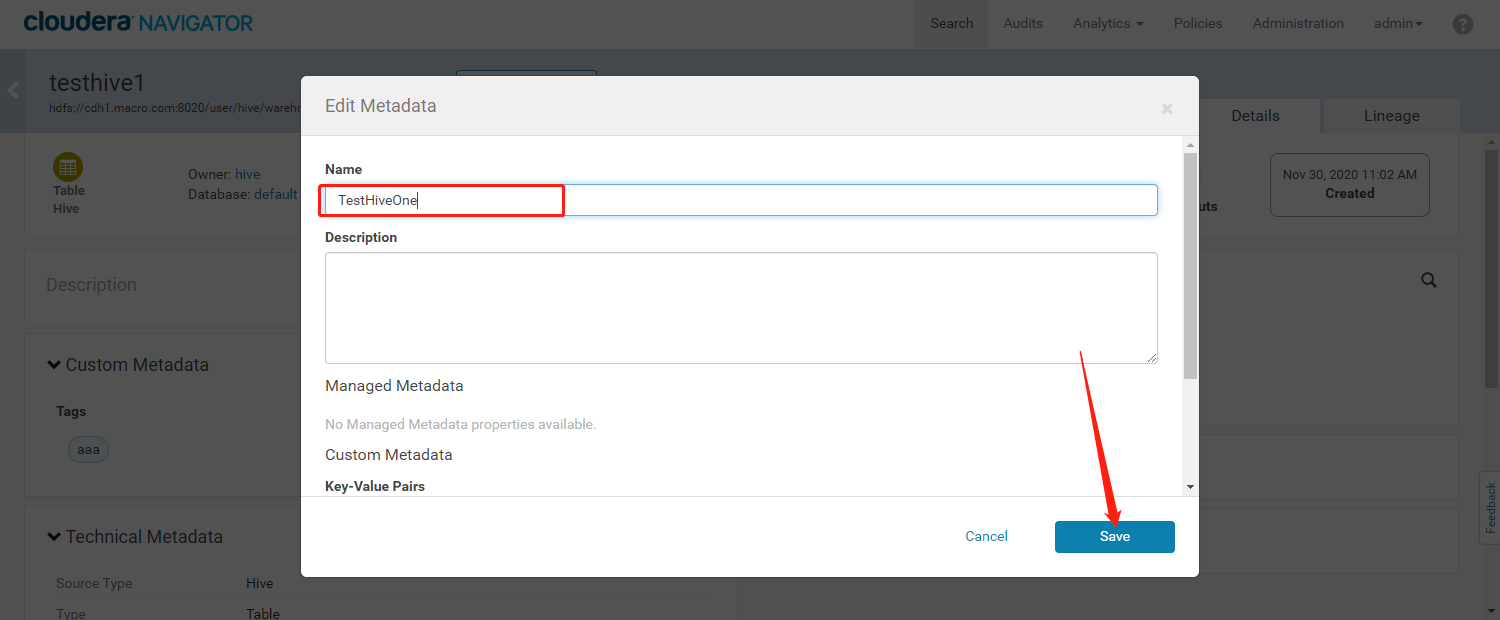Image resolution: width=1500 pixels, height=620 pixels.
Task: Click the dialog scrollbar up arrow
Action: 1190,144
